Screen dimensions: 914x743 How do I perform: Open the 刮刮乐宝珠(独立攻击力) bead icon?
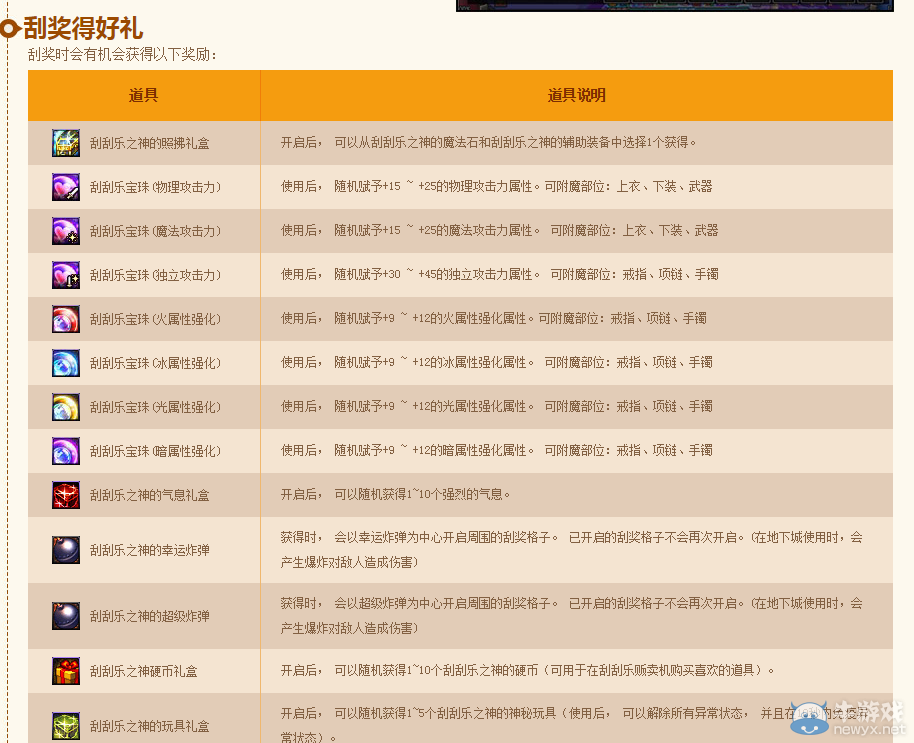65,274
